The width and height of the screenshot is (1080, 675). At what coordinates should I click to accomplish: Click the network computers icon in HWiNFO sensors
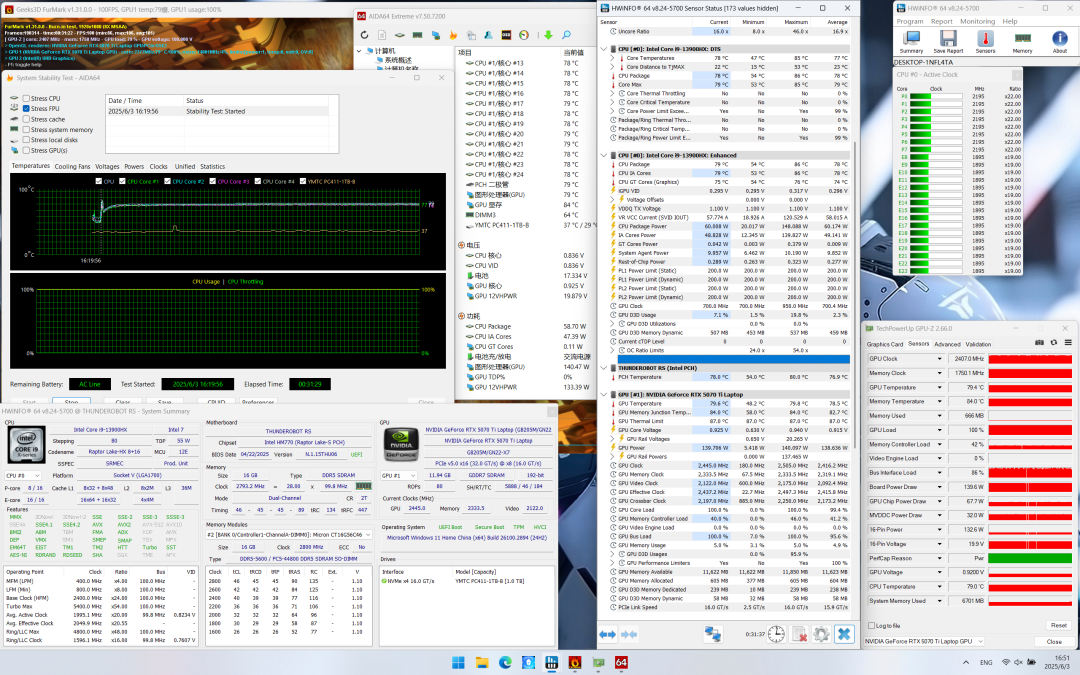click(712, 634)
